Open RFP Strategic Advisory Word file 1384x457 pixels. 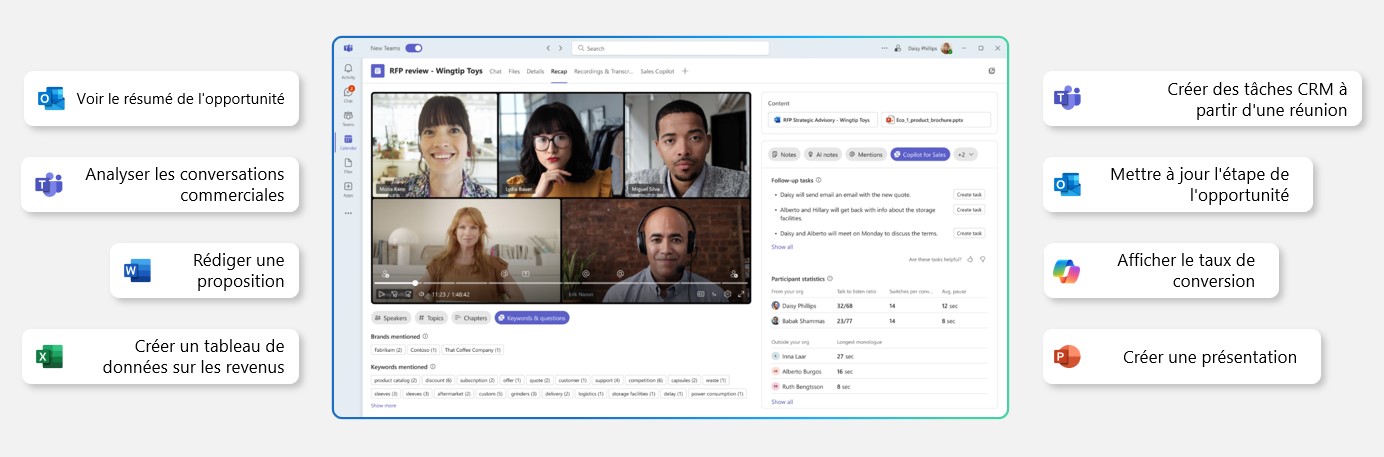pos(823,120)
